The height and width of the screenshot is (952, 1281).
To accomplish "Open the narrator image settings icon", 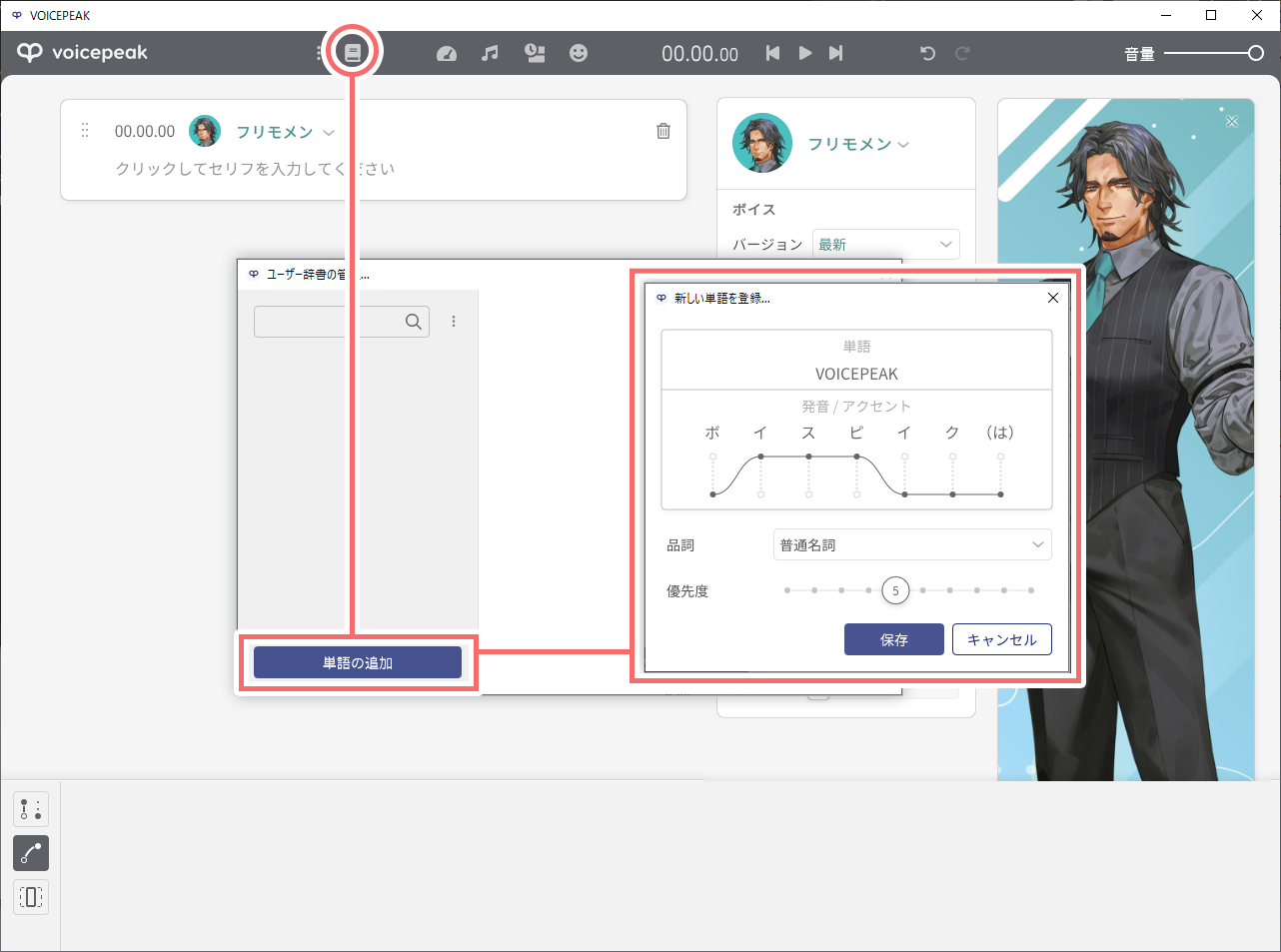I will (x=536, y=53).
